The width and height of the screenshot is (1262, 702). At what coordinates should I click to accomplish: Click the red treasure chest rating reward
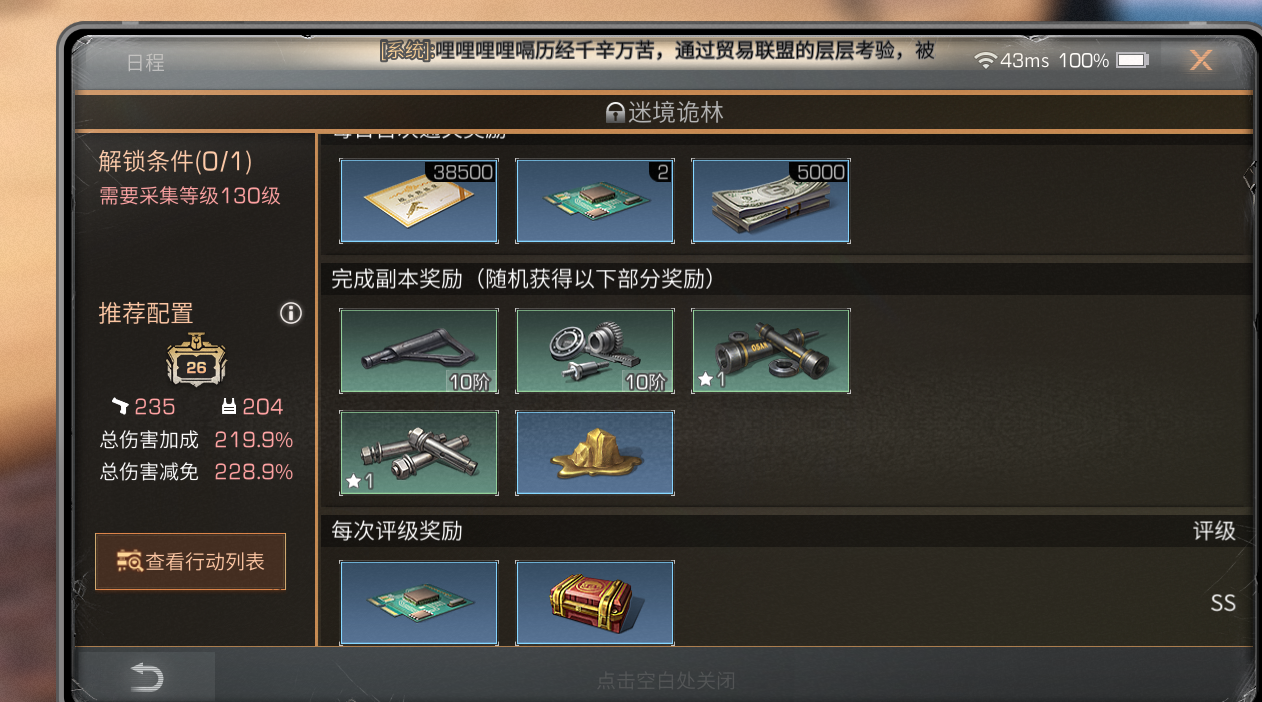[x=595, y=602]
